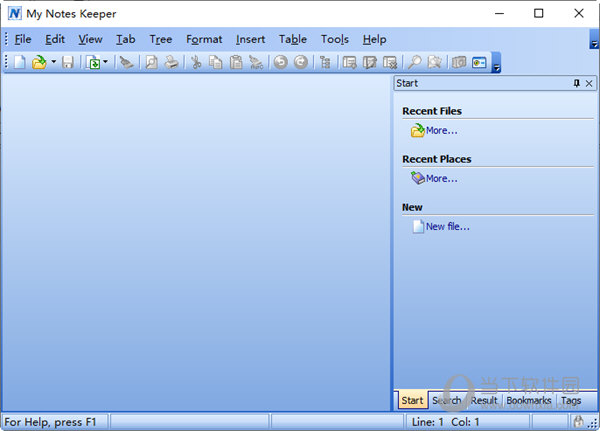
Task: Click the New file… link
Action: pos(448,227)
